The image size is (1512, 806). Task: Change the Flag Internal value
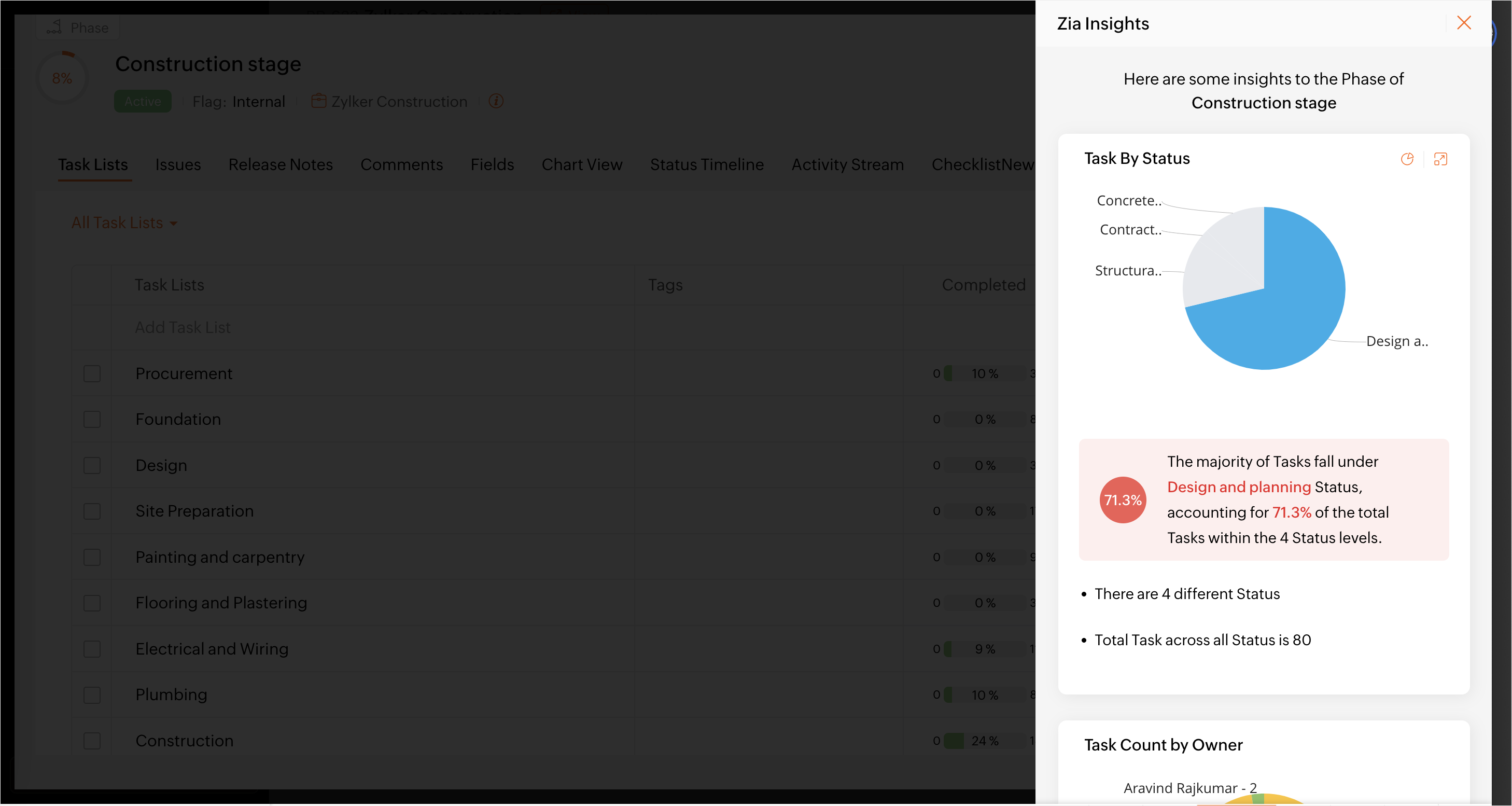click(258, 102)
